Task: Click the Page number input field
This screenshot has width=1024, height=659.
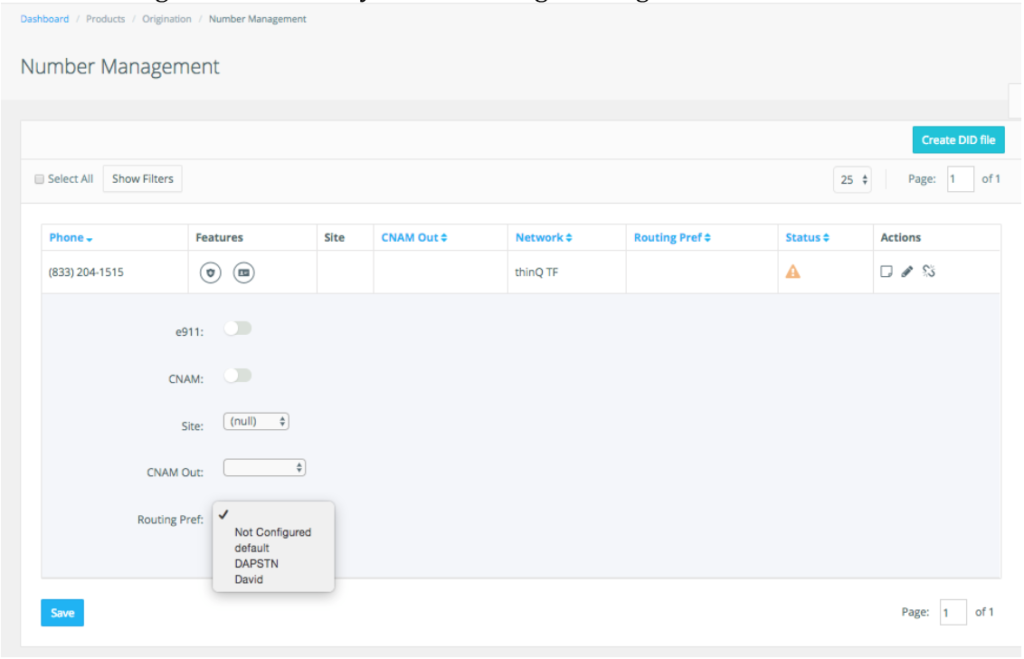Action: pyautogui.click(x=960, y=178)
